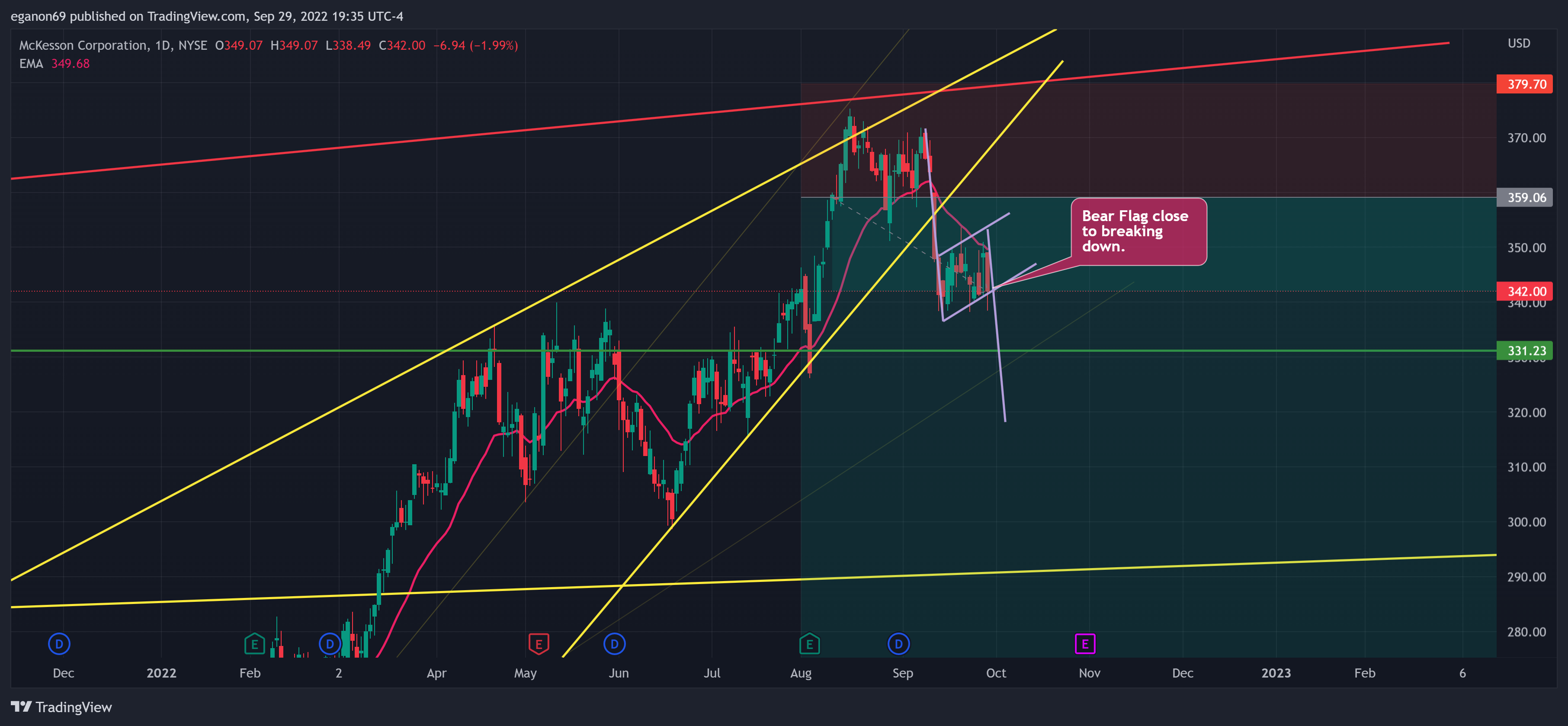Viewport: 1568px width, 726px height.
Task: Click the dividend marker above Jun
Action: [x=615, y=644]
